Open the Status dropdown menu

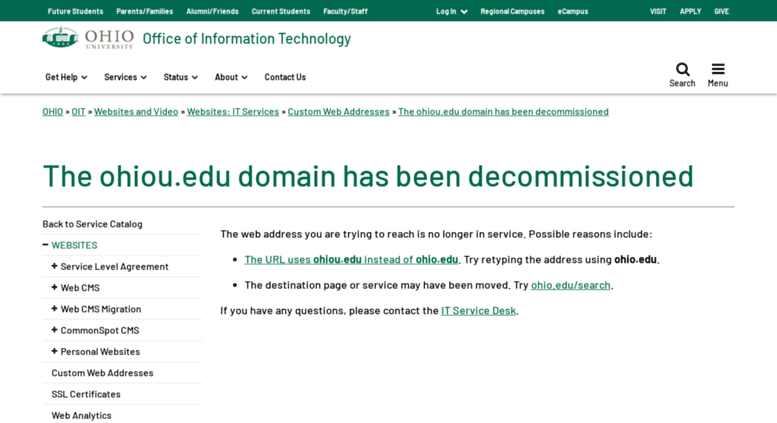coord(180,77)
